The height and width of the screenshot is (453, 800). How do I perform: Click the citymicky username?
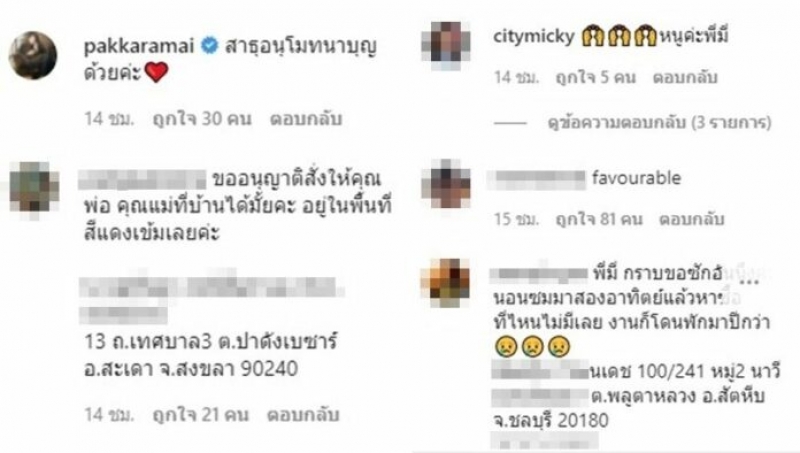point(534,36)
